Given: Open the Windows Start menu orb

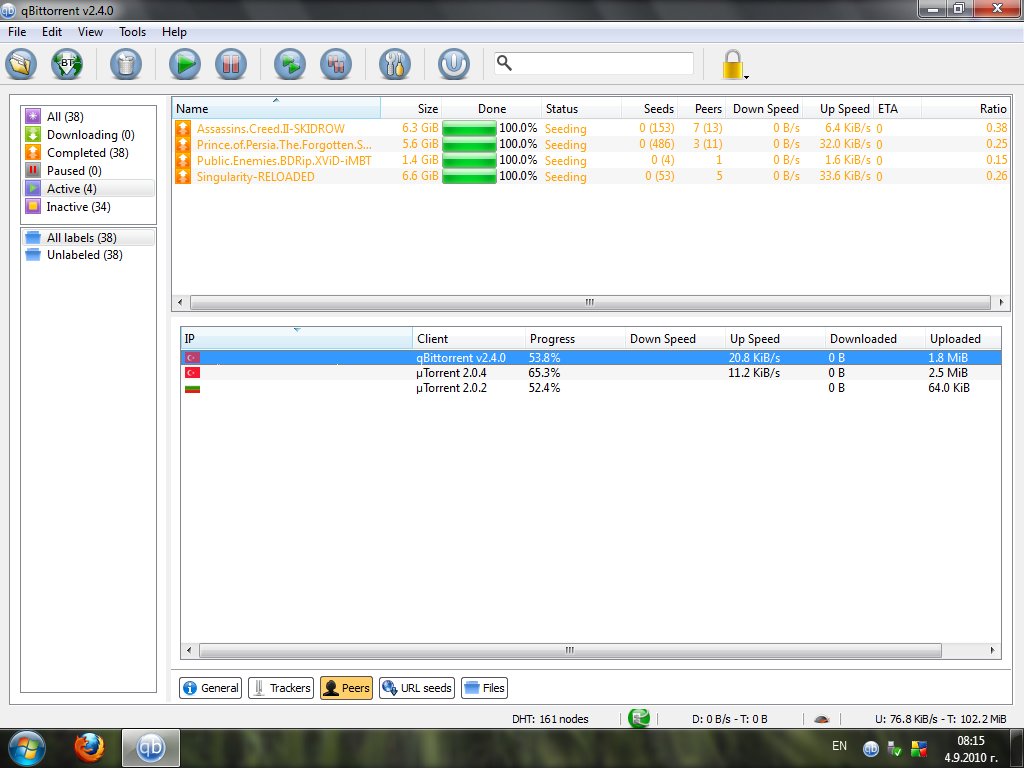Looking at the screenshot, I should (27, 748).
